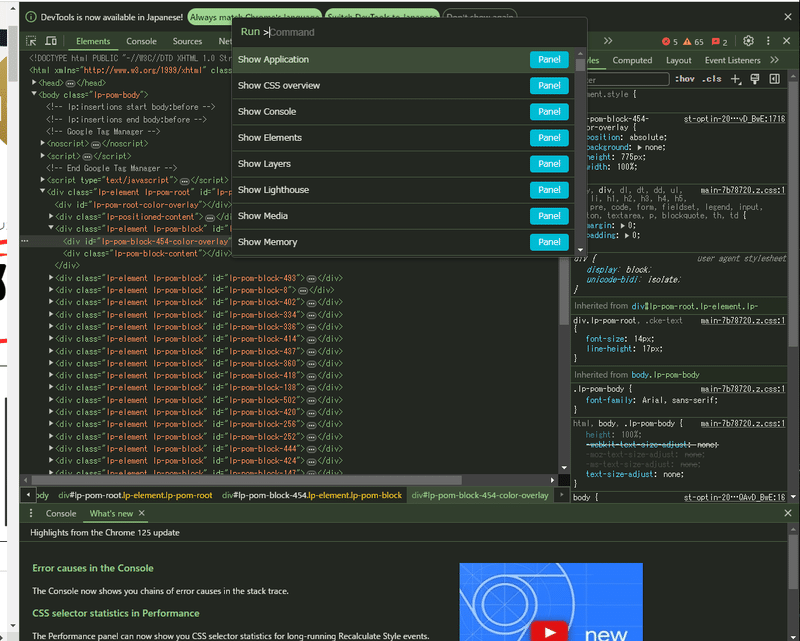Image resolution: width=800 pixels, height=641 pixels.
Task: Click Panel button beside Show Layers
Action: (x=549, y=164)
